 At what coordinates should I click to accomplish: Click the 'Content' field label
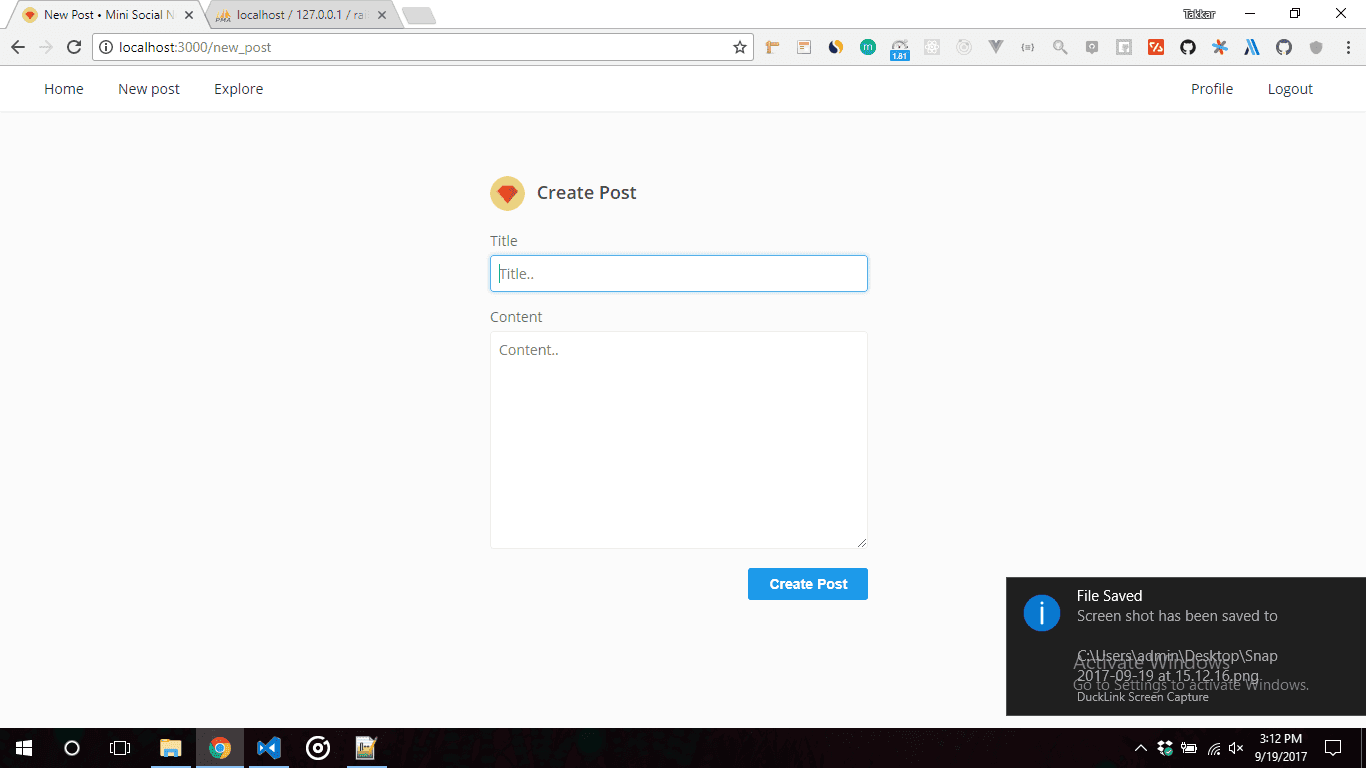[516, 317]
